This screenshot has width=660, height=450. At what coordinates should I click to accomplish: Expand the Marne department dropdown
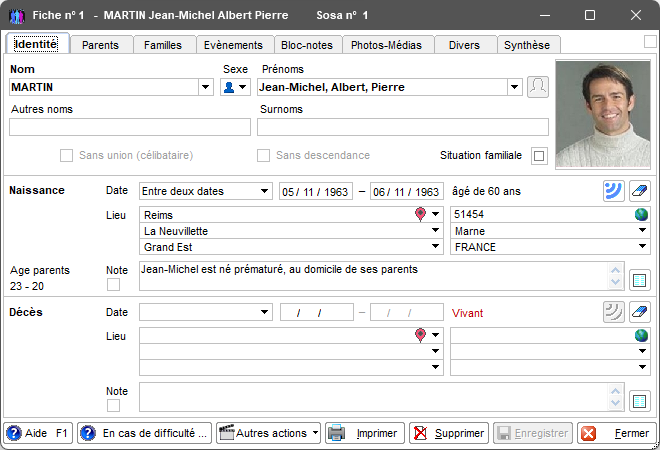[642, 230]
